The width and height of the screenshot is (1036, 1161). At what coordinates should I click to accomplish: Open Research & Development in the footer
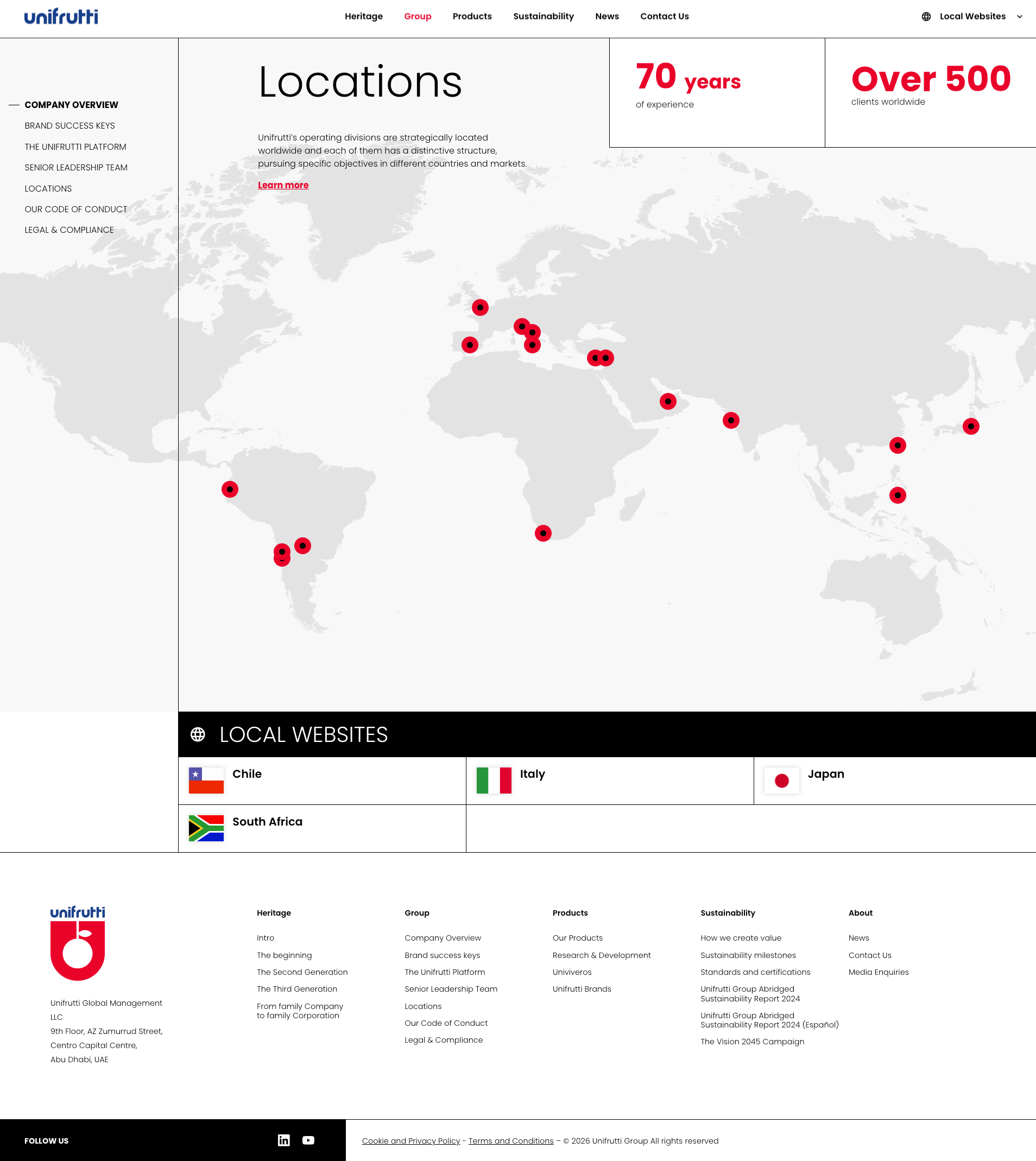coord(602,955)
